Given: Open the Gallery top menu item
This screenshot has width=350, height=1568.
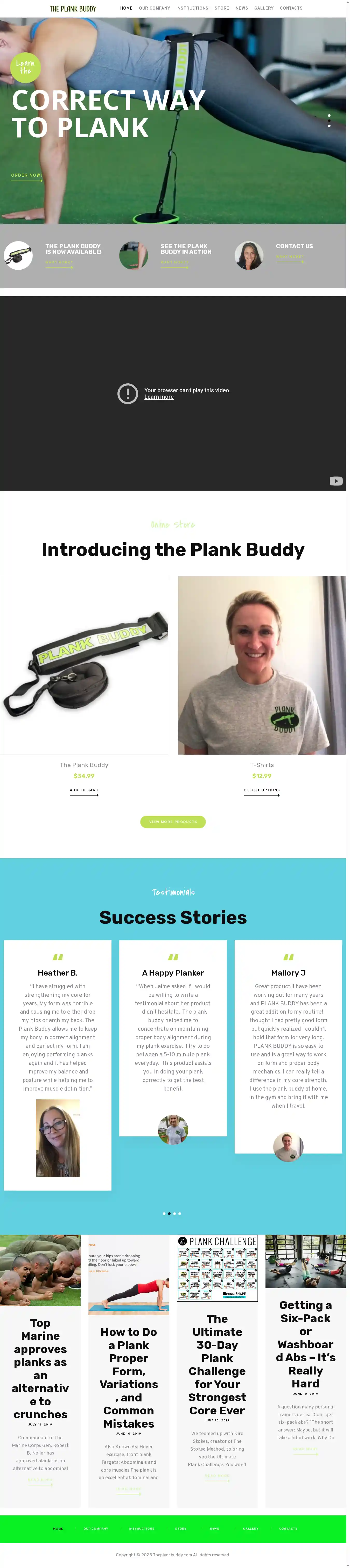Looking at the screenshot, I should [x=264, y=9].
